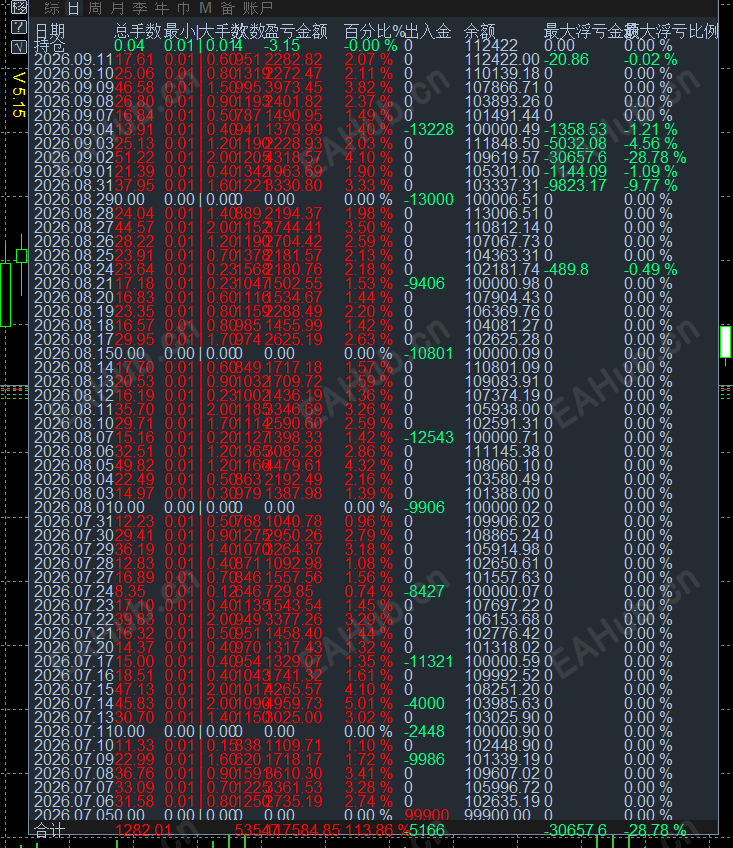Click the 1282.01 total lots value

pos(143,830)
